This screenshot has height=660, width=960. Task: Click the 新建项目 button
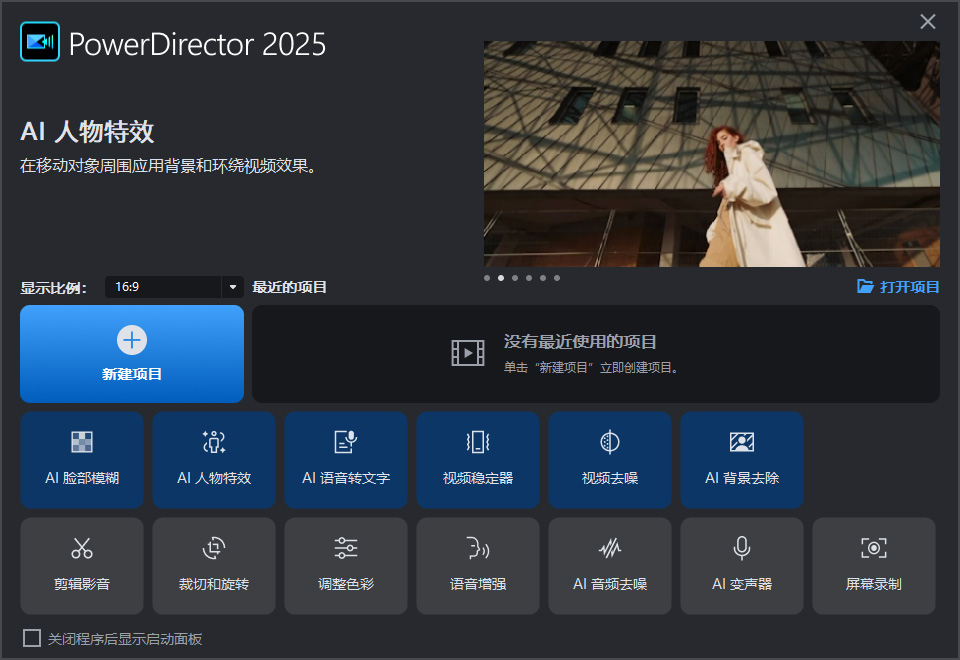tap(131, 354)
